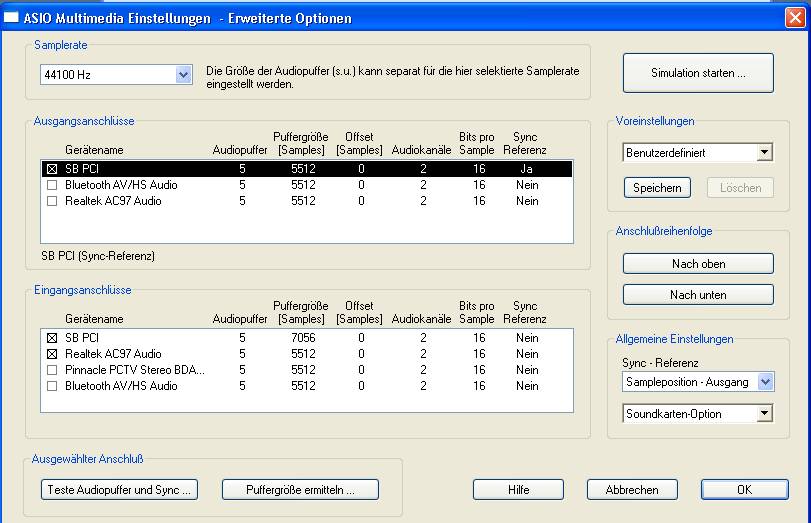This screenshot has height=523, width=811.
Task: Move device up with Nach oben
Action: pyautogui.click(x=698, y=264)
